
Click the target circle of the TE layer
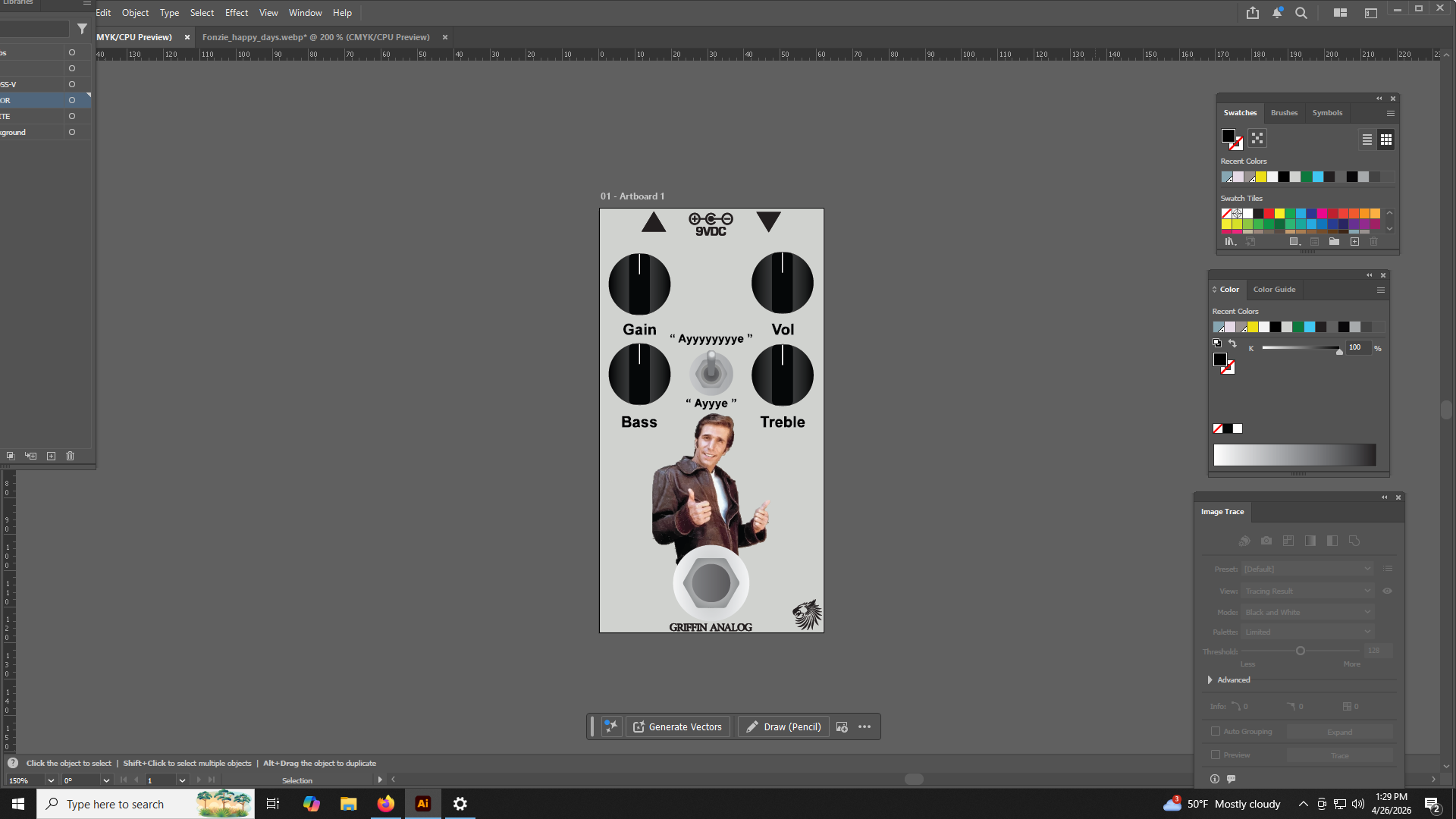tap(72, 116)
